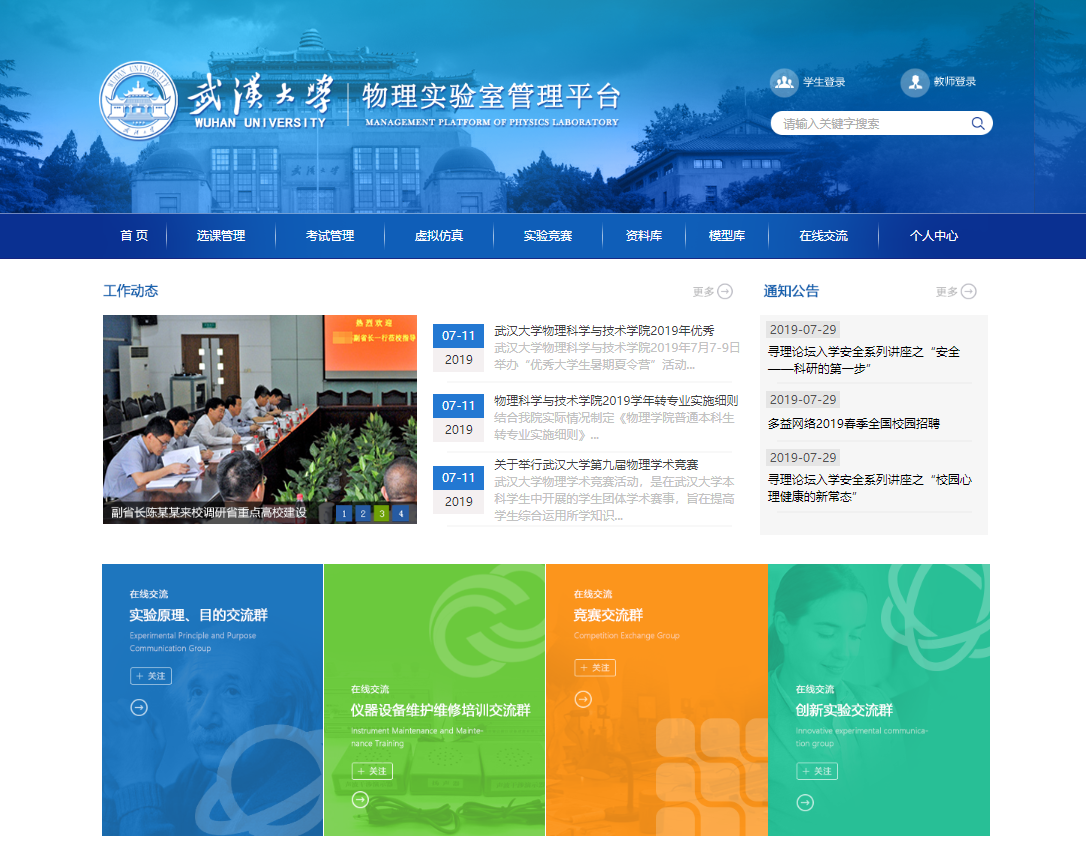Click the search magnifier icon
1086x842 pixels.
click(977, 124)
